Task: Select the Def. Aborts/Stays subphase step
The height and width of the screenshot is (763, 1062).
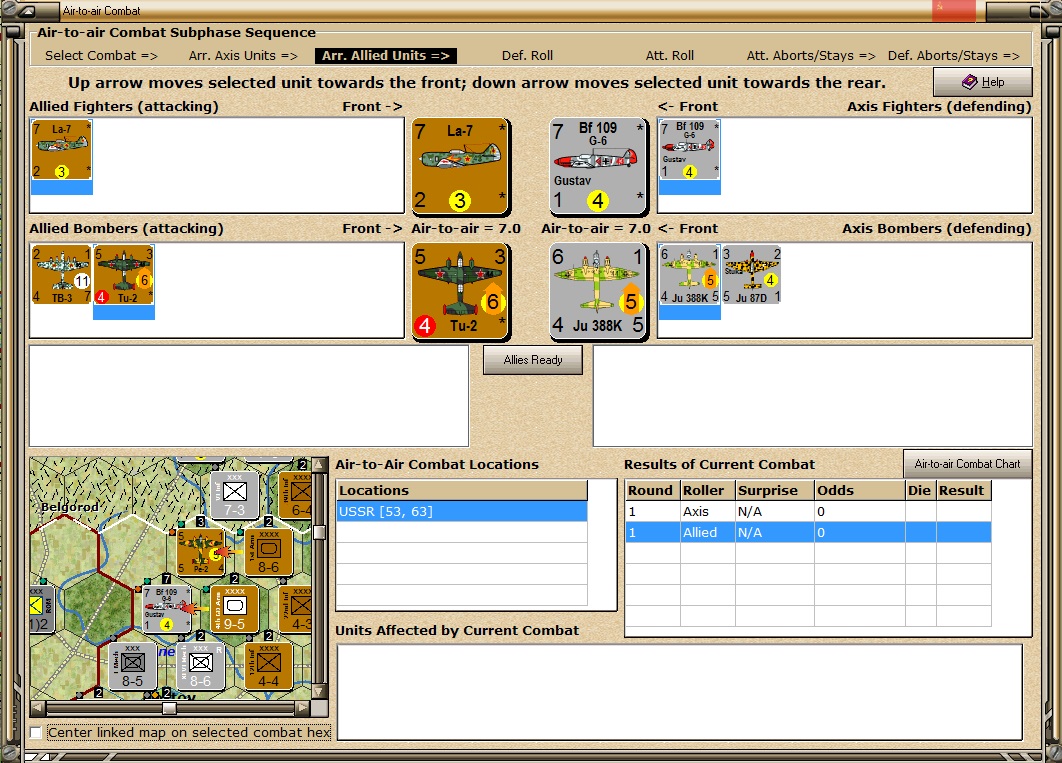Action: point(954,56)
